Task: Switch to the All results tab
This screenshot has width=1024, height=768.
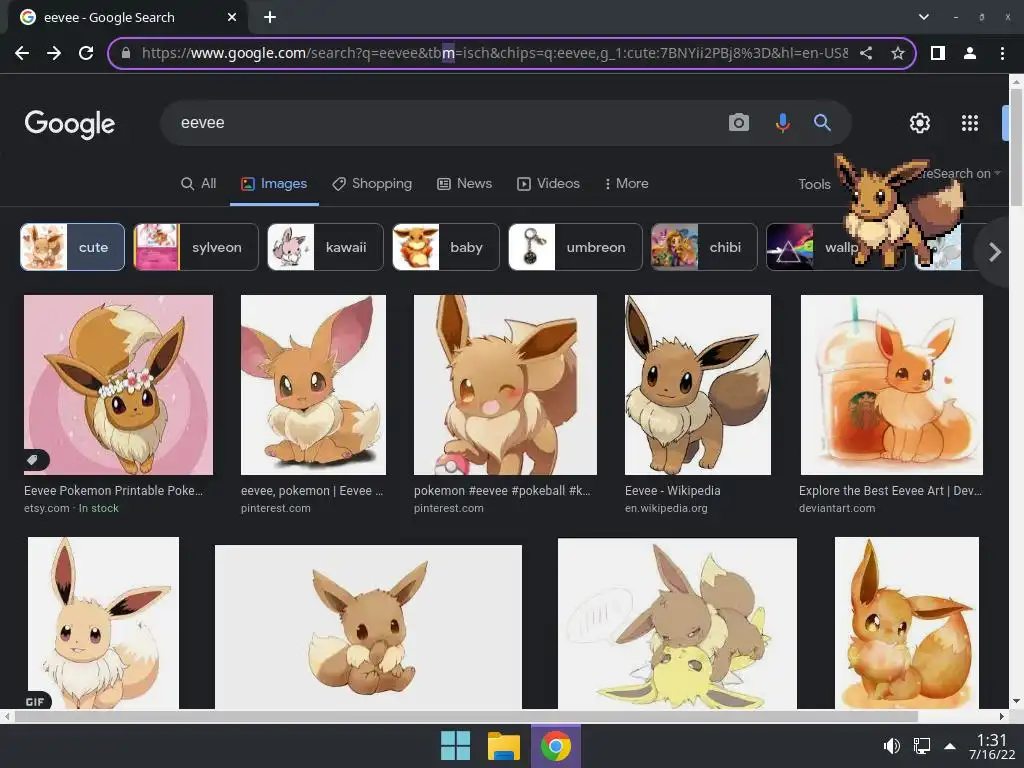Action: [x=198, y=184]
